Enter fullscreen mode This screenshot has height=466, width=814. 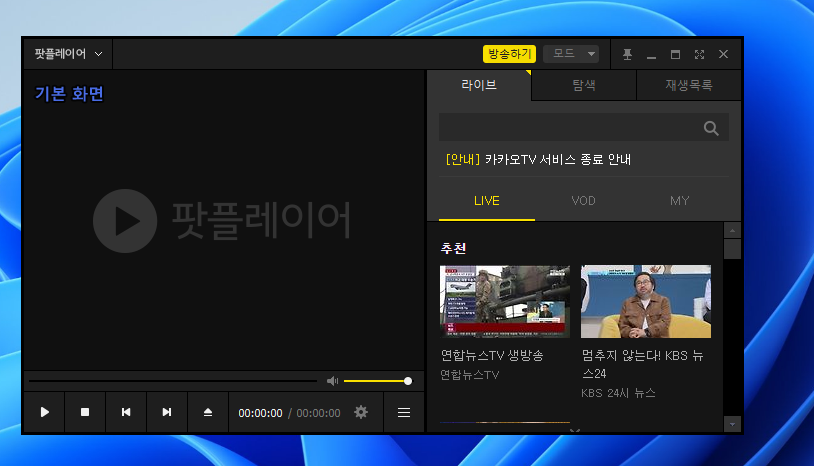pyautogui.click(x=699, y=54)
